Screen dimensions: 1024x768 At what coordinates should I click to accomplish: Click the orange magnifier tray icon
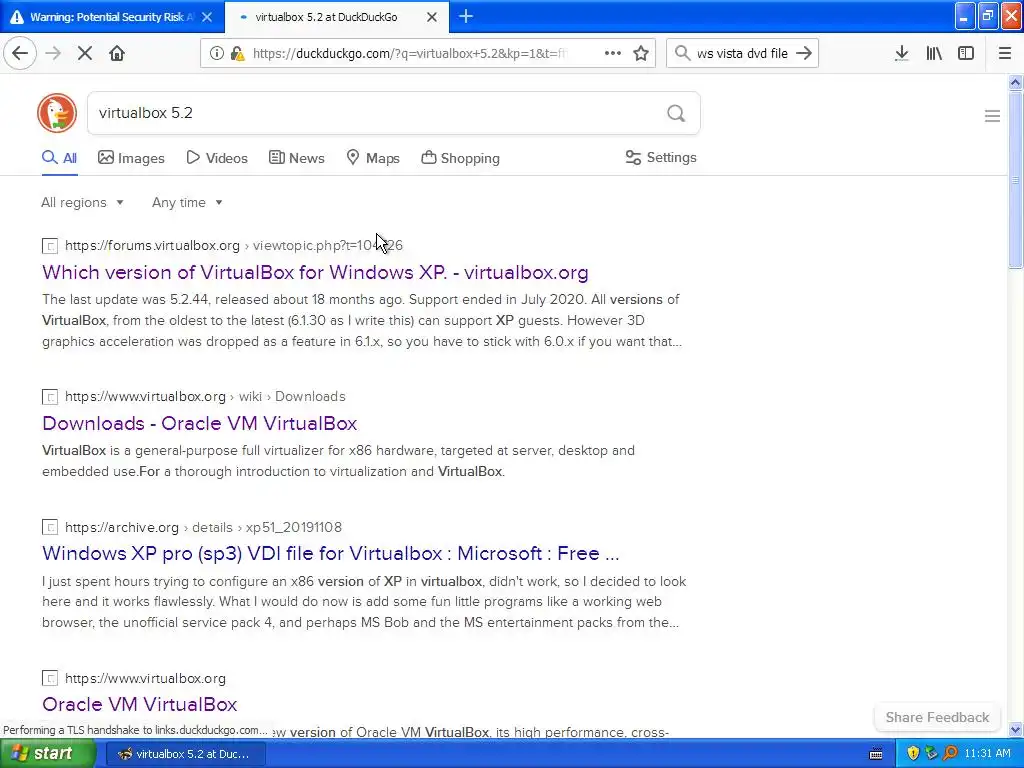950,753
